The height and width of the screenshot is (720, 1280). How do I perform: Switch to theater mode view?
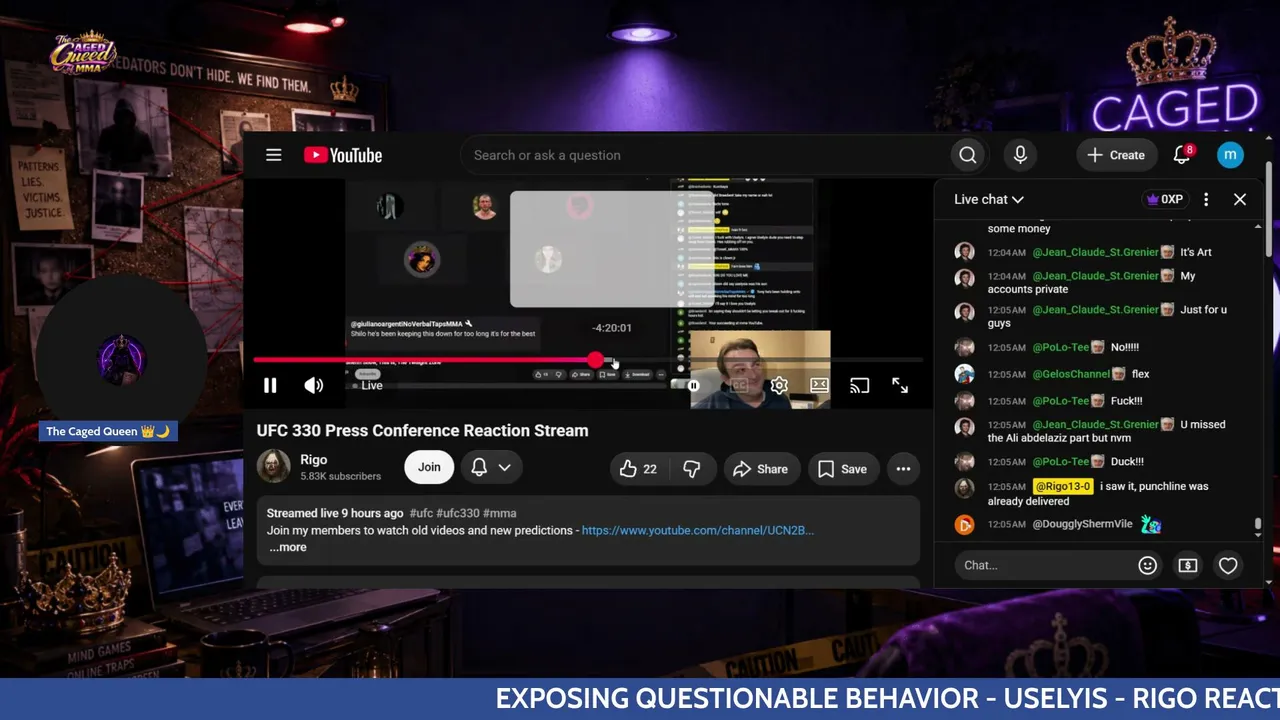coord(819,386)
